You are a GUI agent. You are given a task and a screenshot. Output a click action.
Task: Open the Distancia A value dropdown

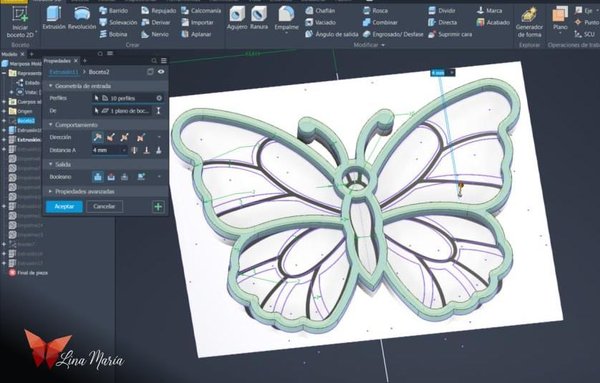(x=124, y=150)
